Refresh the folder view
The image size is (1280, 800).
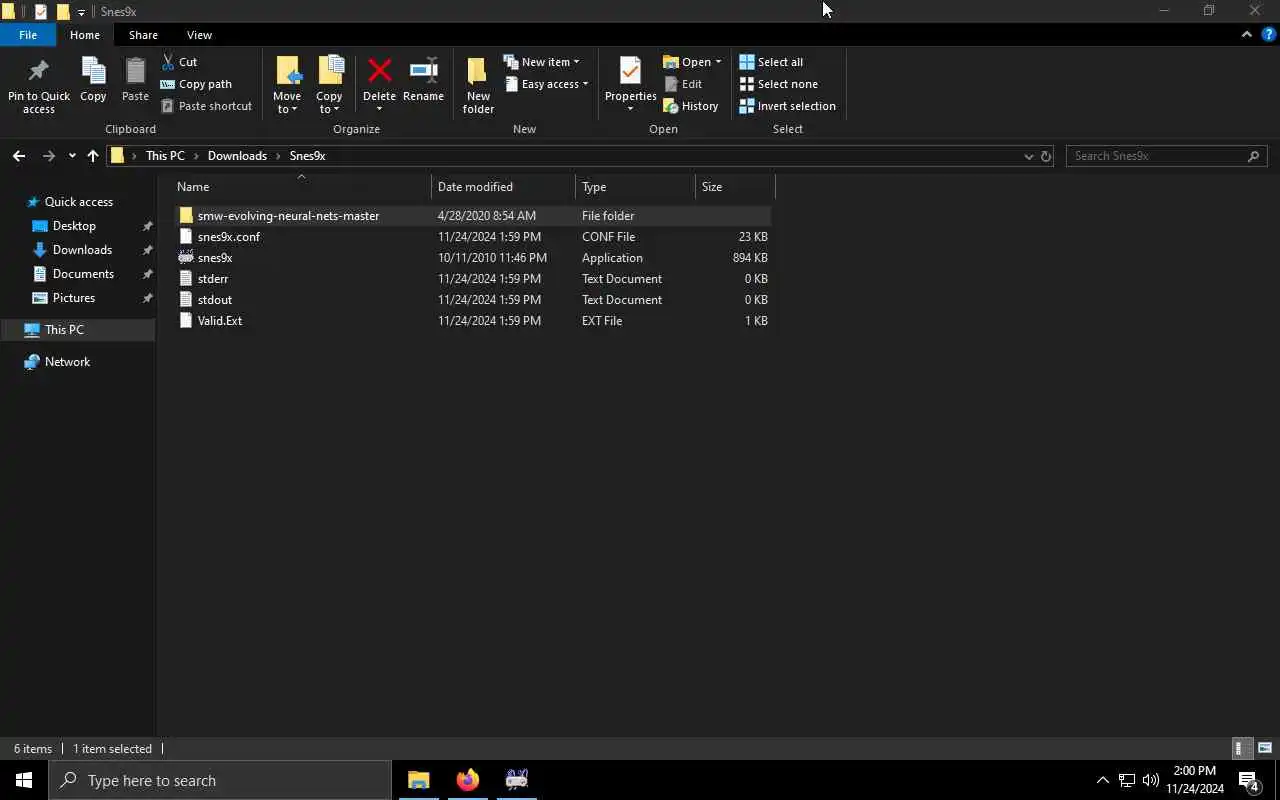pyautogui.click(x=1046, y=156)
